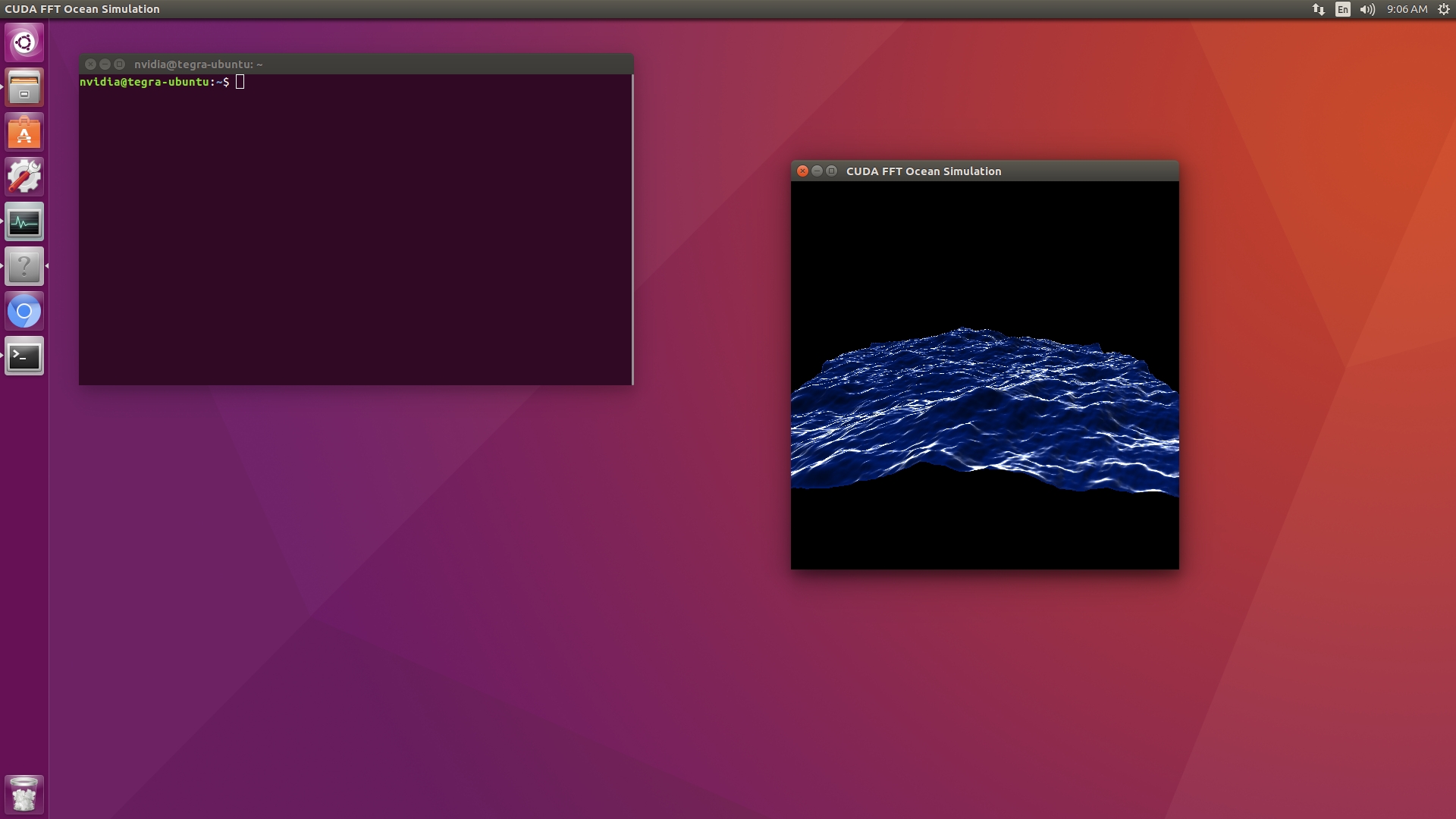The width and height of the screenshot is (1456, 819).
Task: Open System Monitor from the launcher
Action: pos(24,222)
